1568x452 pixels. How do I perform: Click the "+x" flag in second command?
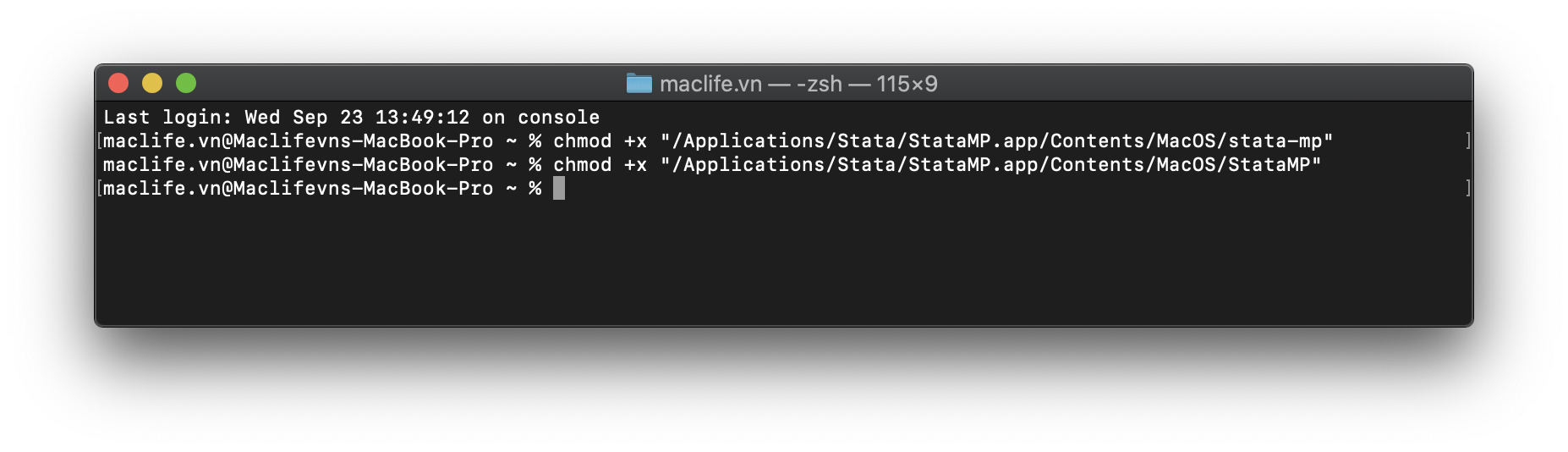point(635,164)
